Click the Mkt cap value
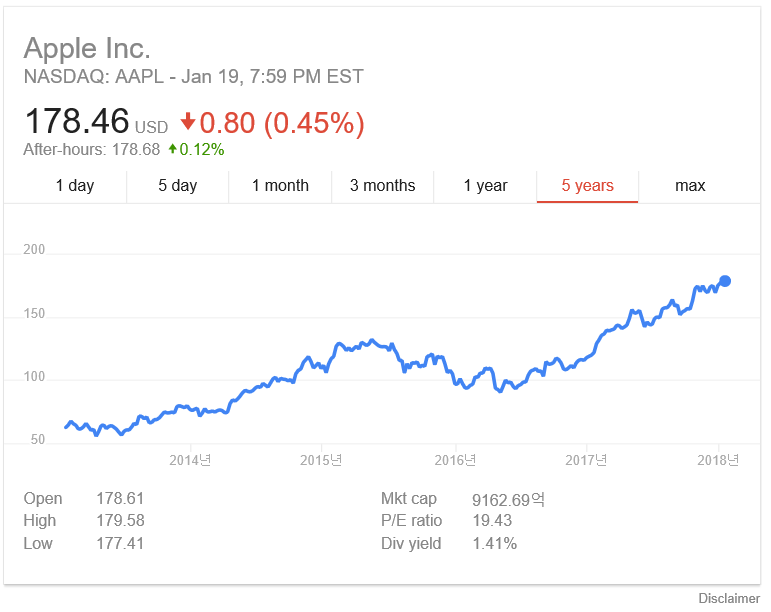 508,499
